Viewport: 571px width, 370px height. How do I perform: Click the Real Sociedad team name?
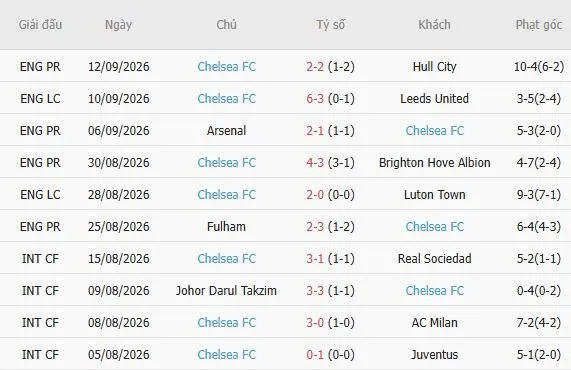pyautogui.click(x=434, y=259)
